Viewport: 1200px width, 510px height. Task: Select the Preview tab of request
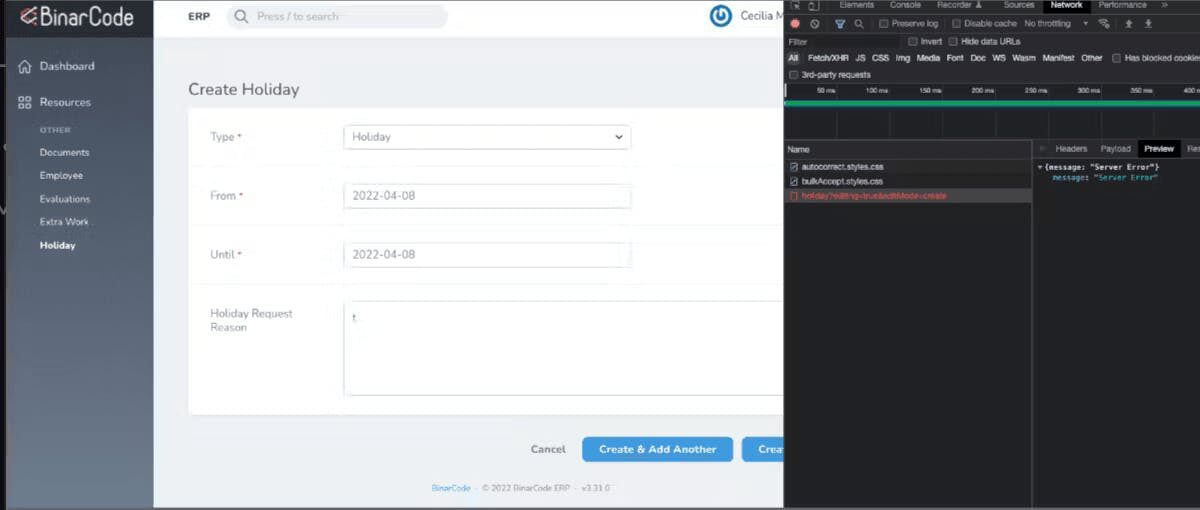tap(1159, 149)
